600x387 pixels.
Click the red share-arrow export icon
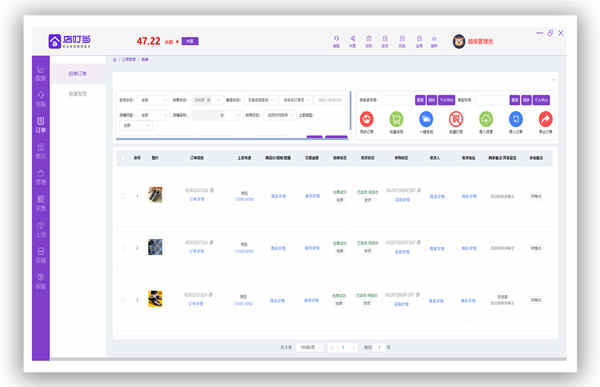(546, 119)
